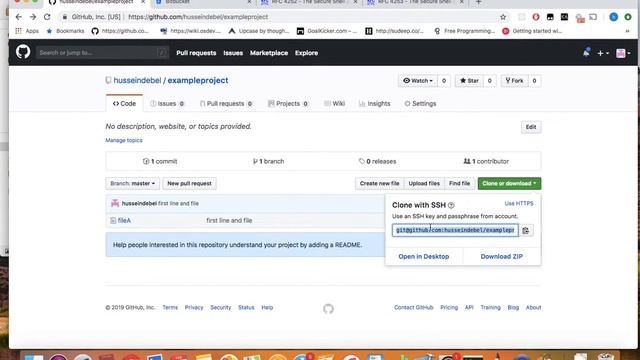This screenshot has height=360, width=640.
Task: Reload the page with refresh icon
Action: 47,17
